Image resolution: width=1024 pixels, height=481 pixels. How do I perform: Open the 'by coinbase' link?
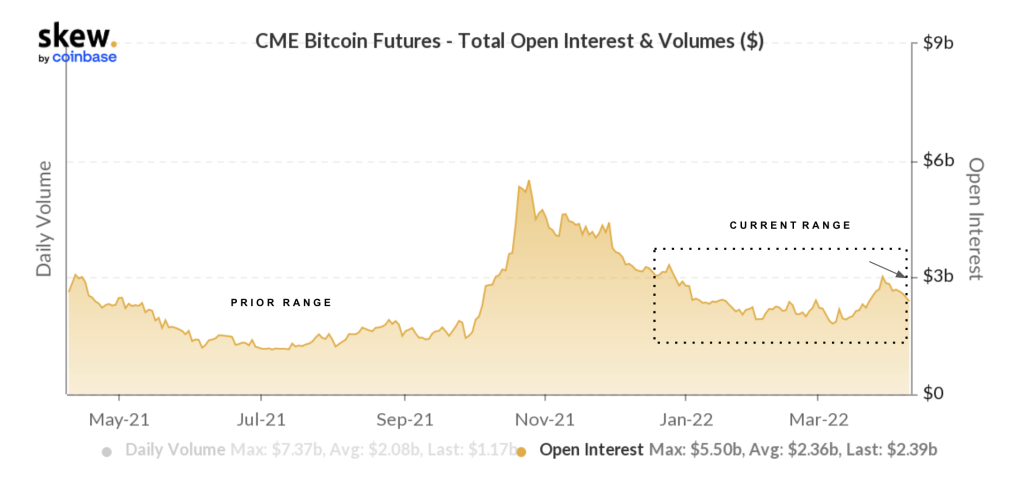tap(77, 57)
